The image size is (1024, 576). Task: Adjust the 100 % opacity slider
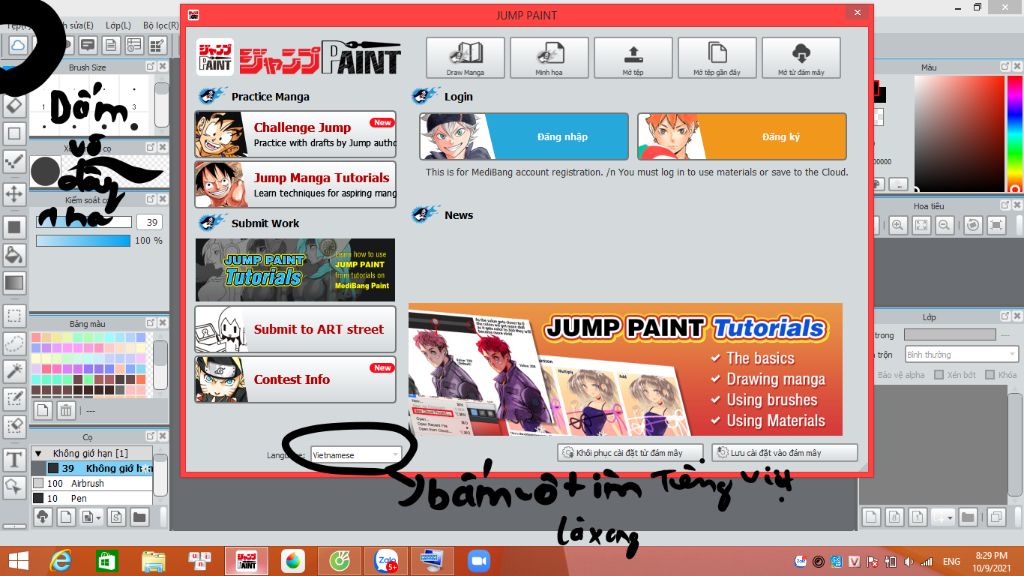[x=83, y=241]
